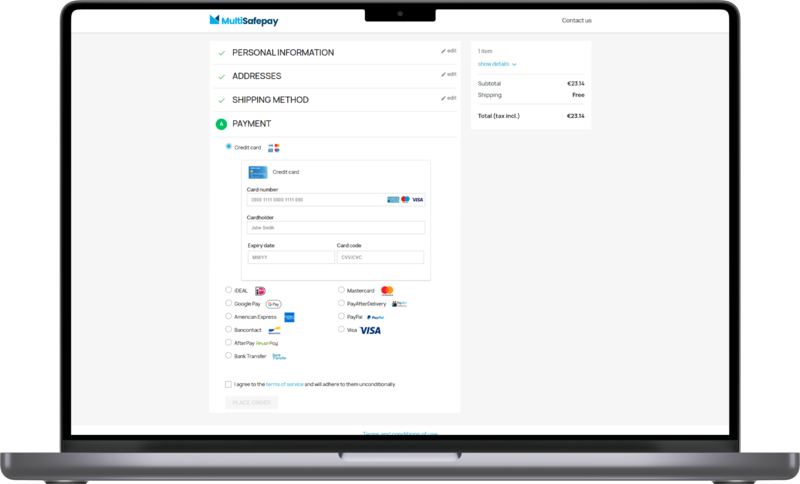Focus the Cardholder name field

336,227
